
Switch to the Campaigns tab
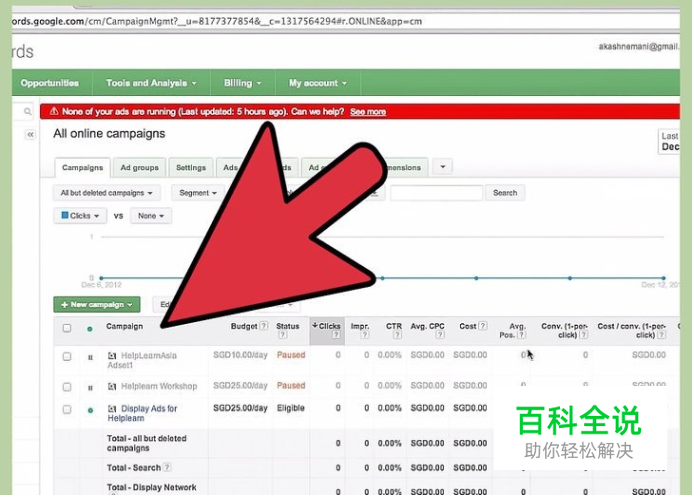click(83, 168)
